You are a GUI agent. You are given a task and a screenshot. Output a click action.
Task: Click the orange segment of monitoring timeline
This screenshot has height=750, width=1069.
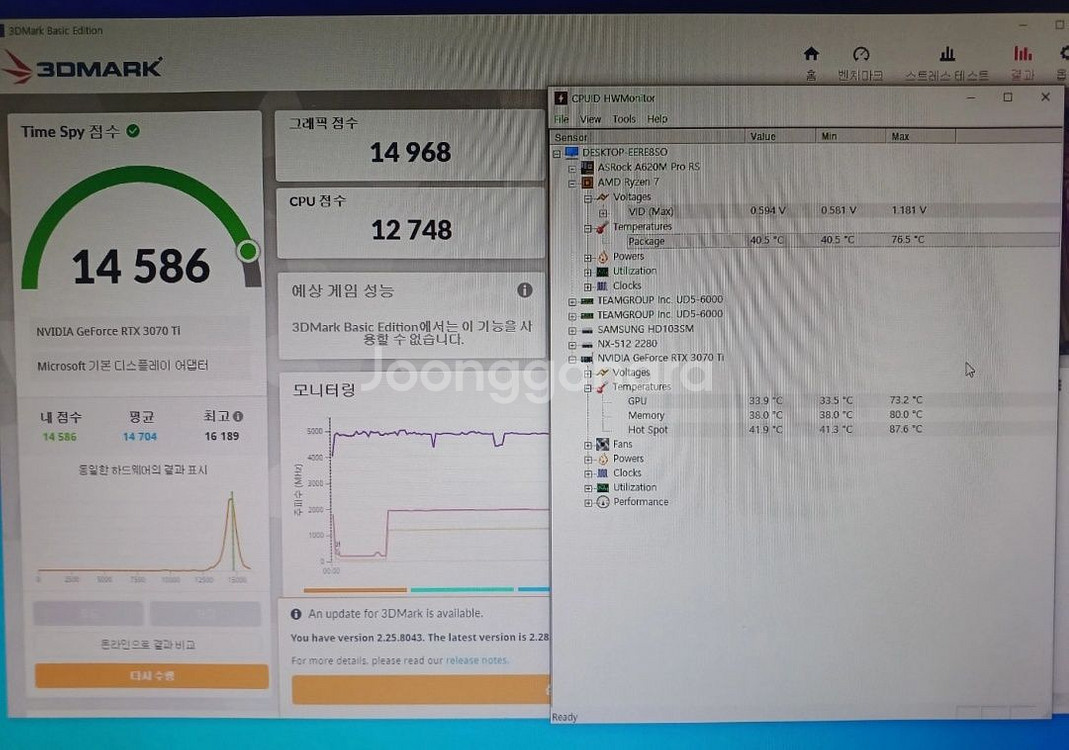point(355,590)
